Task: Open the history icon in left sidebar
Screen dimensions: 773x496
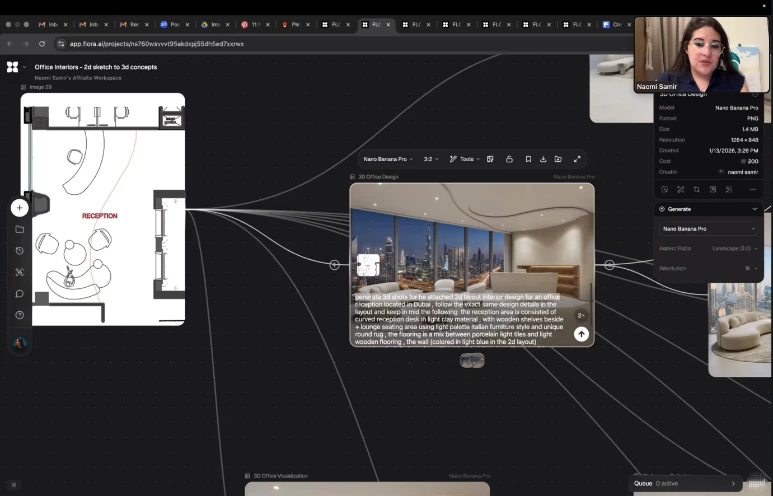Action: coord(19,251)
